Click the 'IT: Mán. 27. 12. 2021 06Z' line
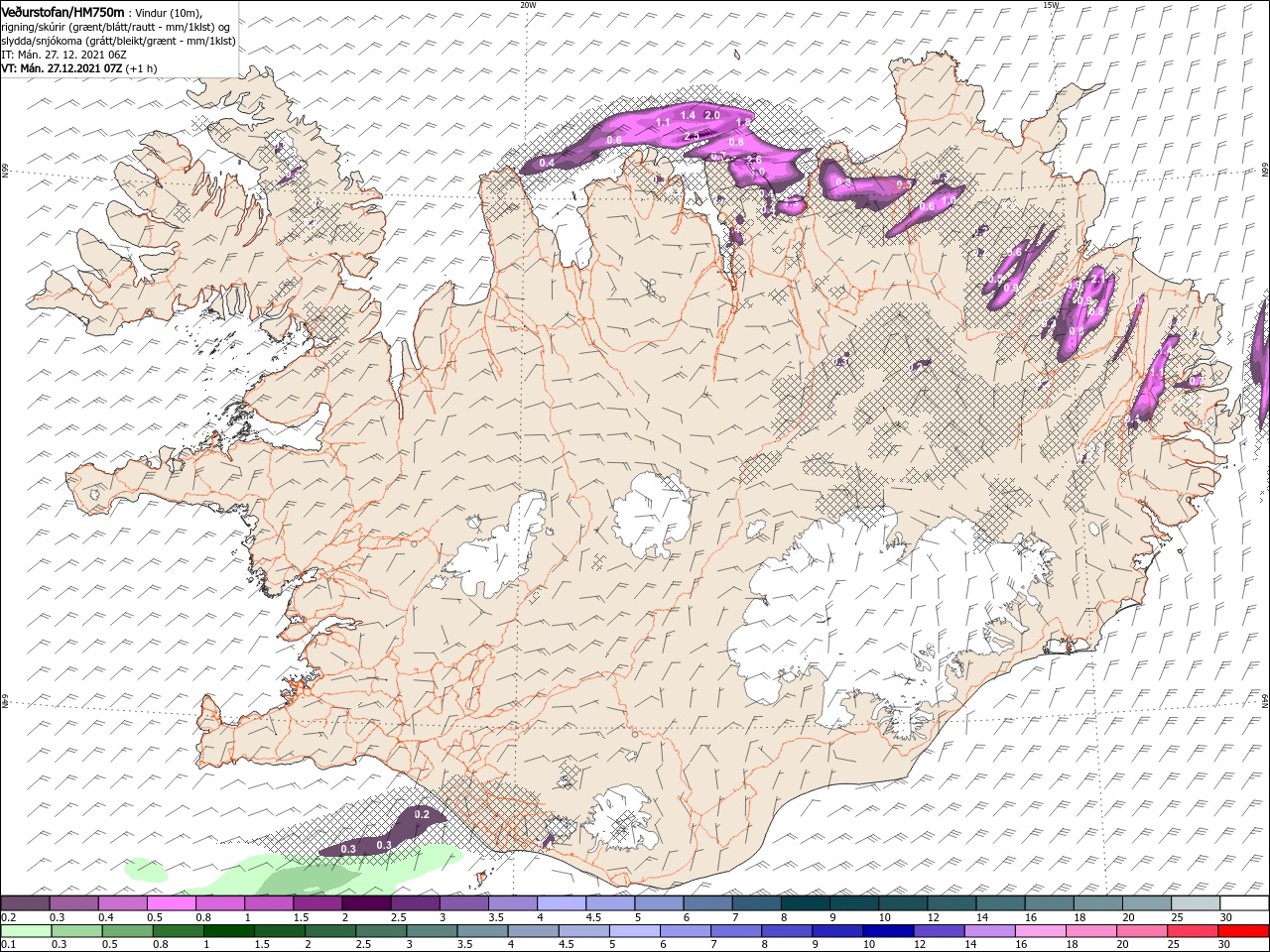This screenshot has width=1270, height=952. (x=63, y=55)
